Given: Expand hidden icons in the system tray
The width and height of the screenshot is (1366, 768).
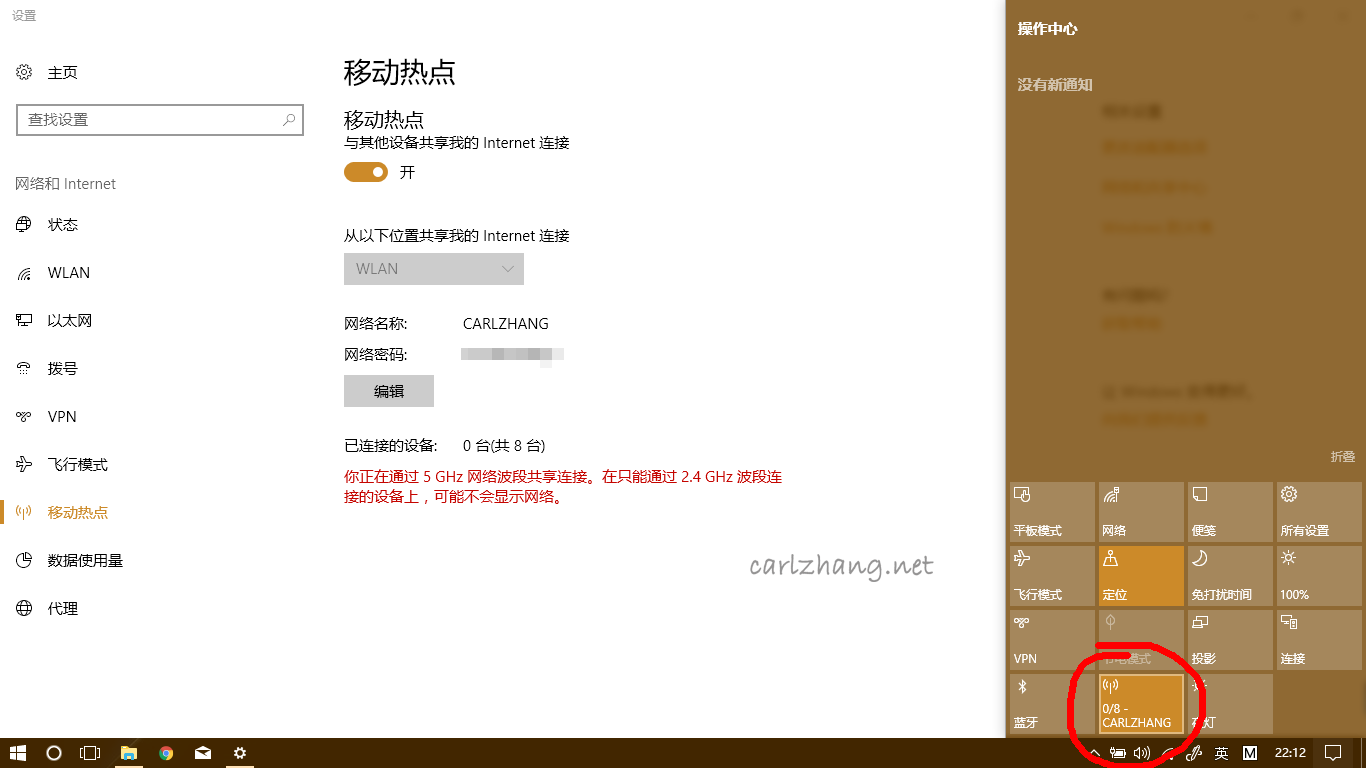Looking at the screenshot, I should click(1095, 753).
